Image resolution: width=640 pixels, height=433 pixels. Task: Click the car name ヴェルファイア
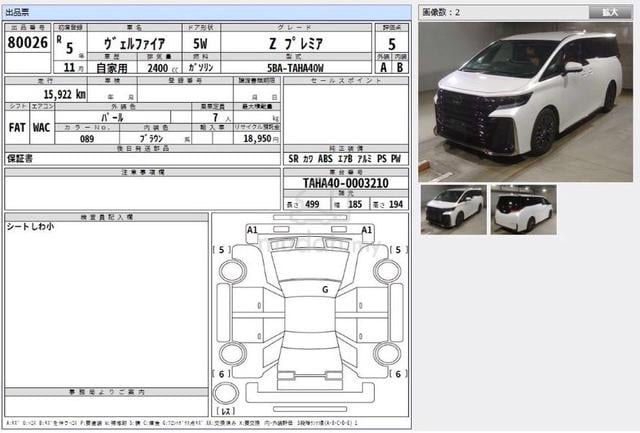[134, 43]
